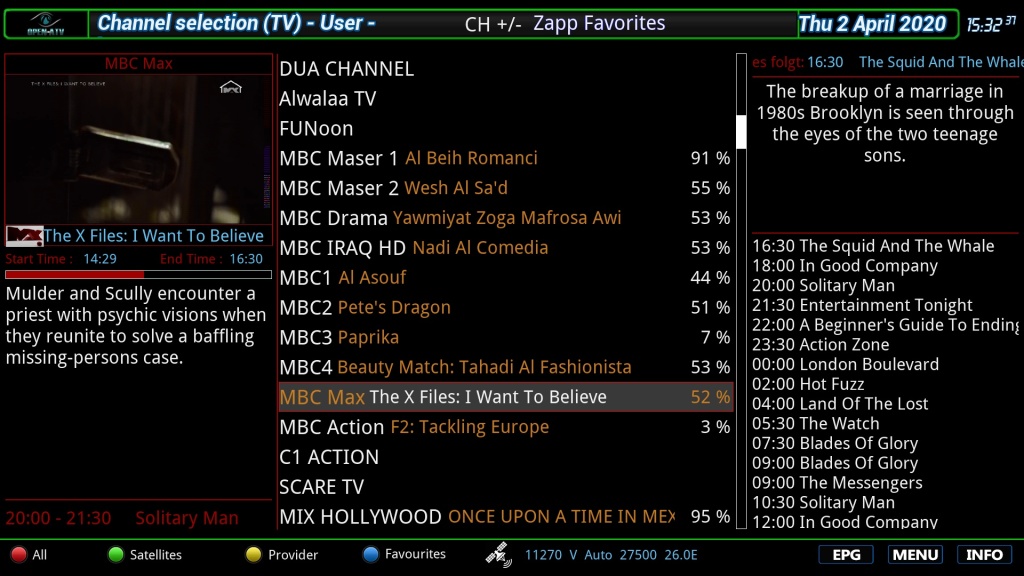The width and height of the screenshot is (1024, 576).
Task: Select the green Satellites button dot
Action: 116,554
